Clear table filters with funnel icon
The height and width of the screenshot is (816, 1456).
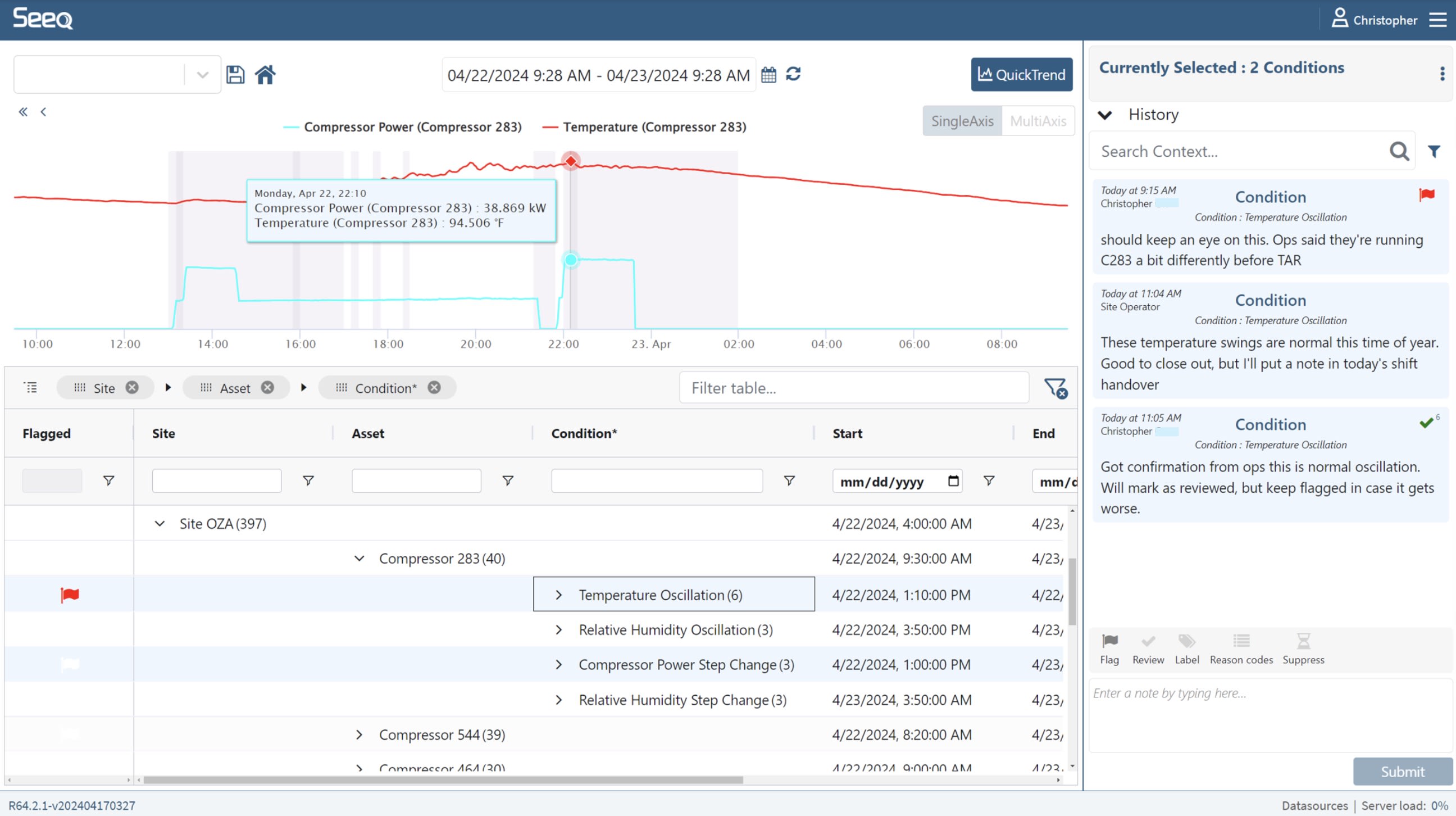[x=1055, y=388]
